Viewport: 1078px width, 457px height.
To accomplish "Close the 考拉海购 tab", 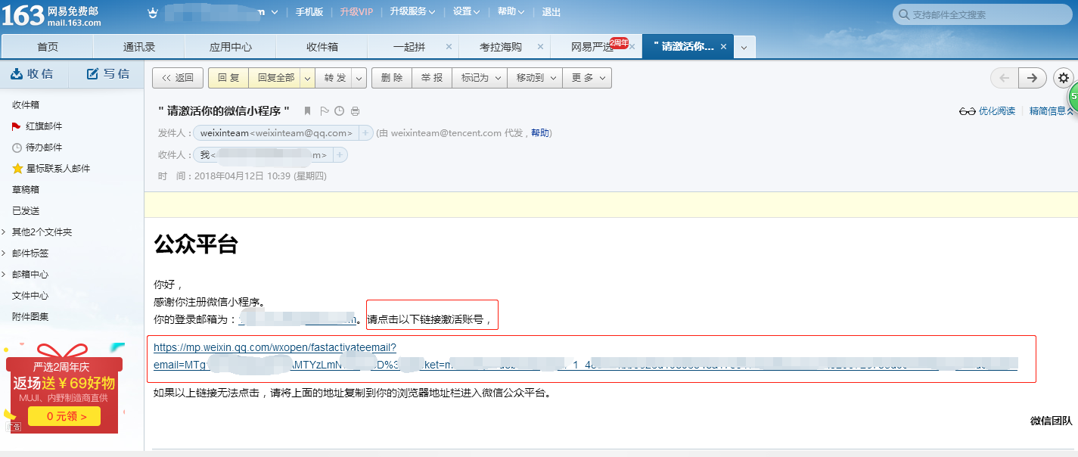I will [x=541, y=47].
